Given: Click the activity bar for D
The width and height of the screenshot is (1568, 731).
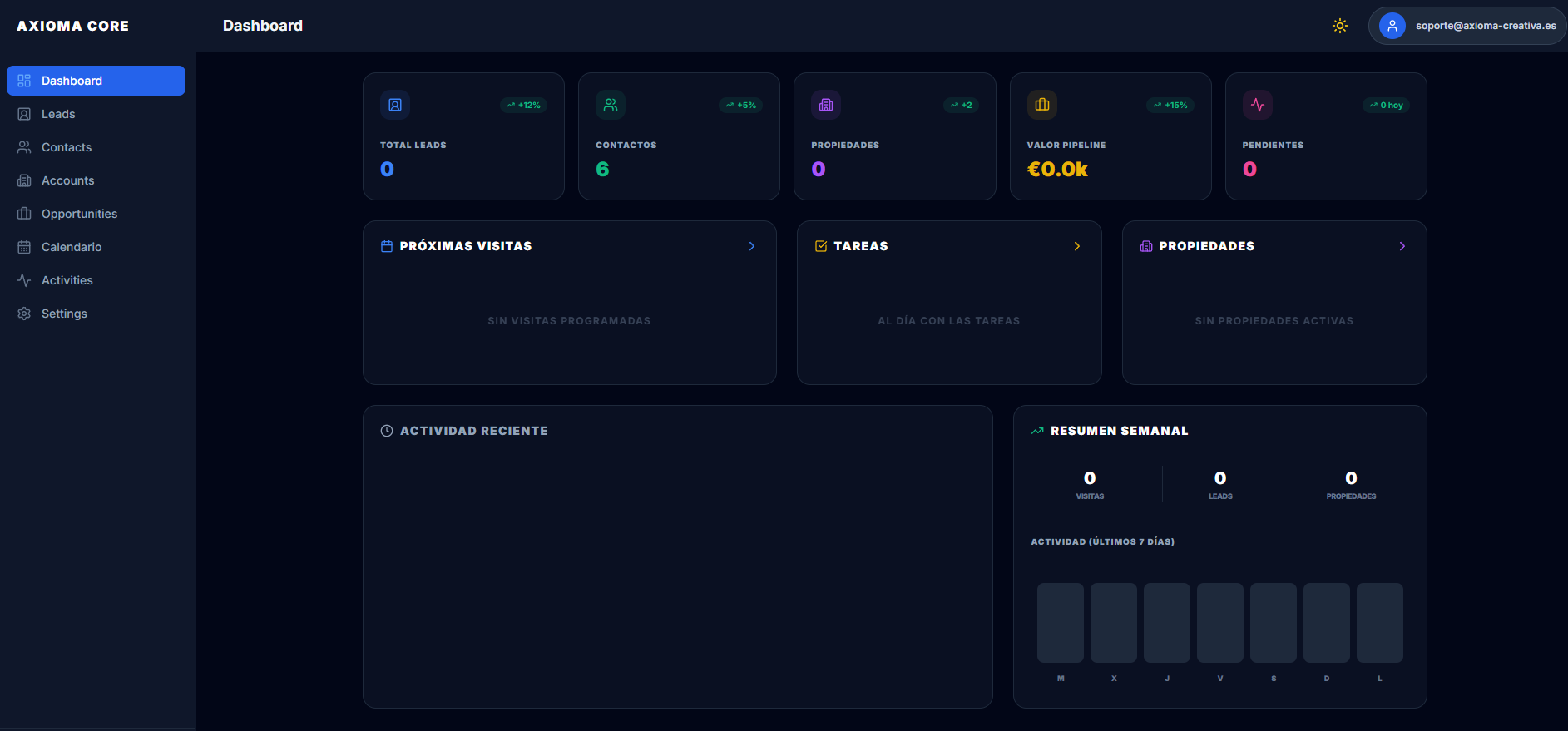Looking at the screenshot, I should (1327, 623).
